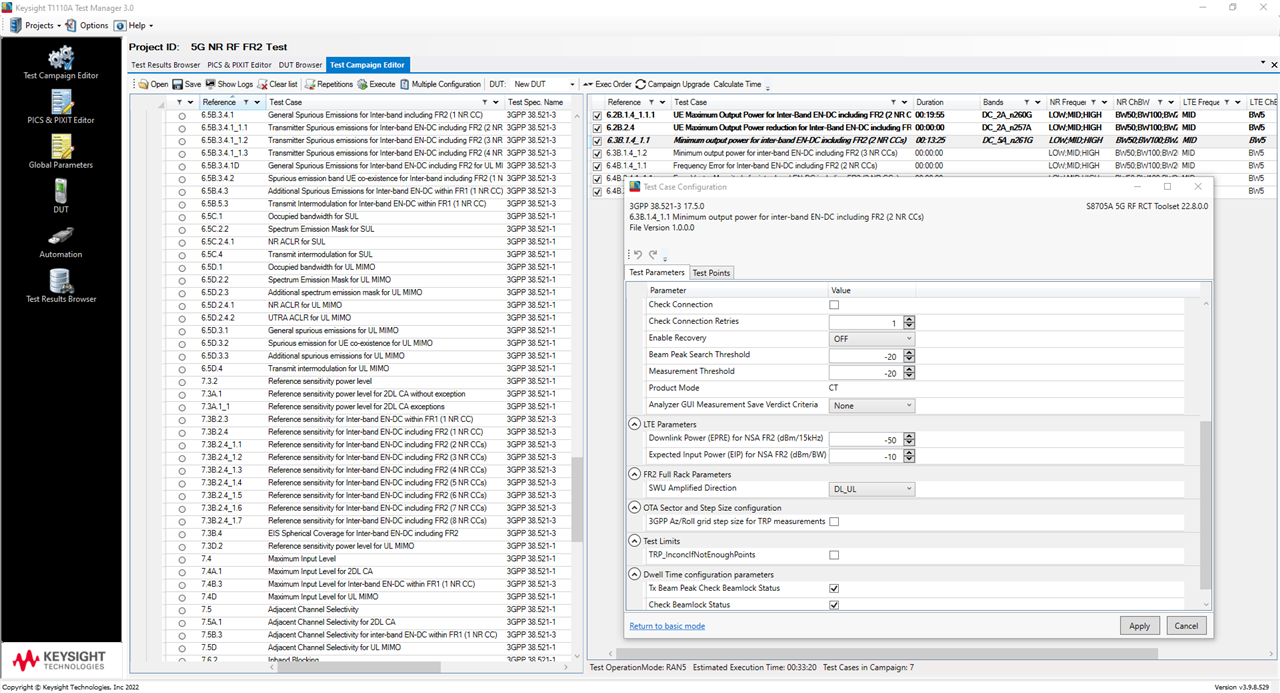Click the Save toolbar icon
Viewport: 1280px width, 693px height.
(186, 85)
